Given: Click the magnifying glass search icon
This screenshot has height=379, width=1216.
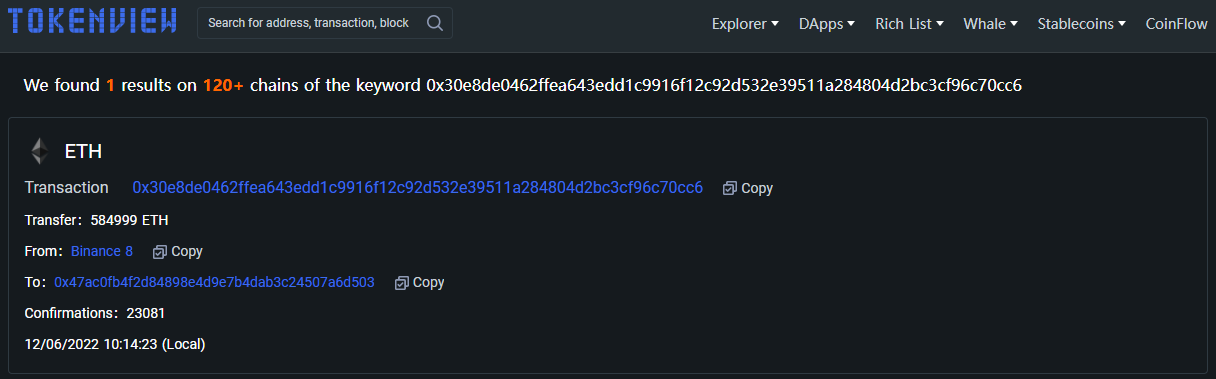Looking at the screenshot, I should (x=435, y=23).
